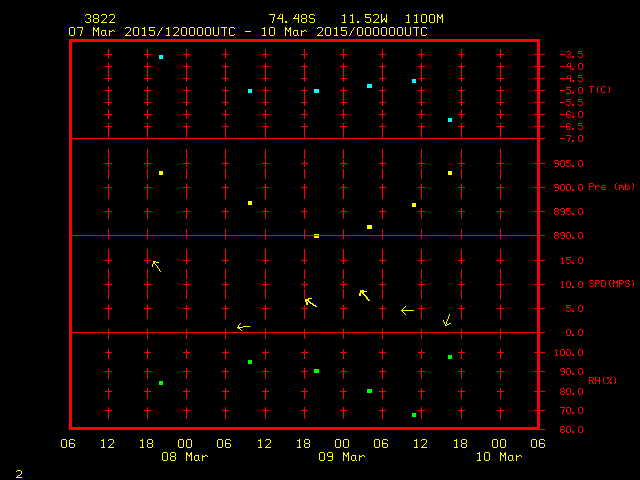Click the T(C) temperature axis label
Screen dimensions: 640x480
(600, 90)
